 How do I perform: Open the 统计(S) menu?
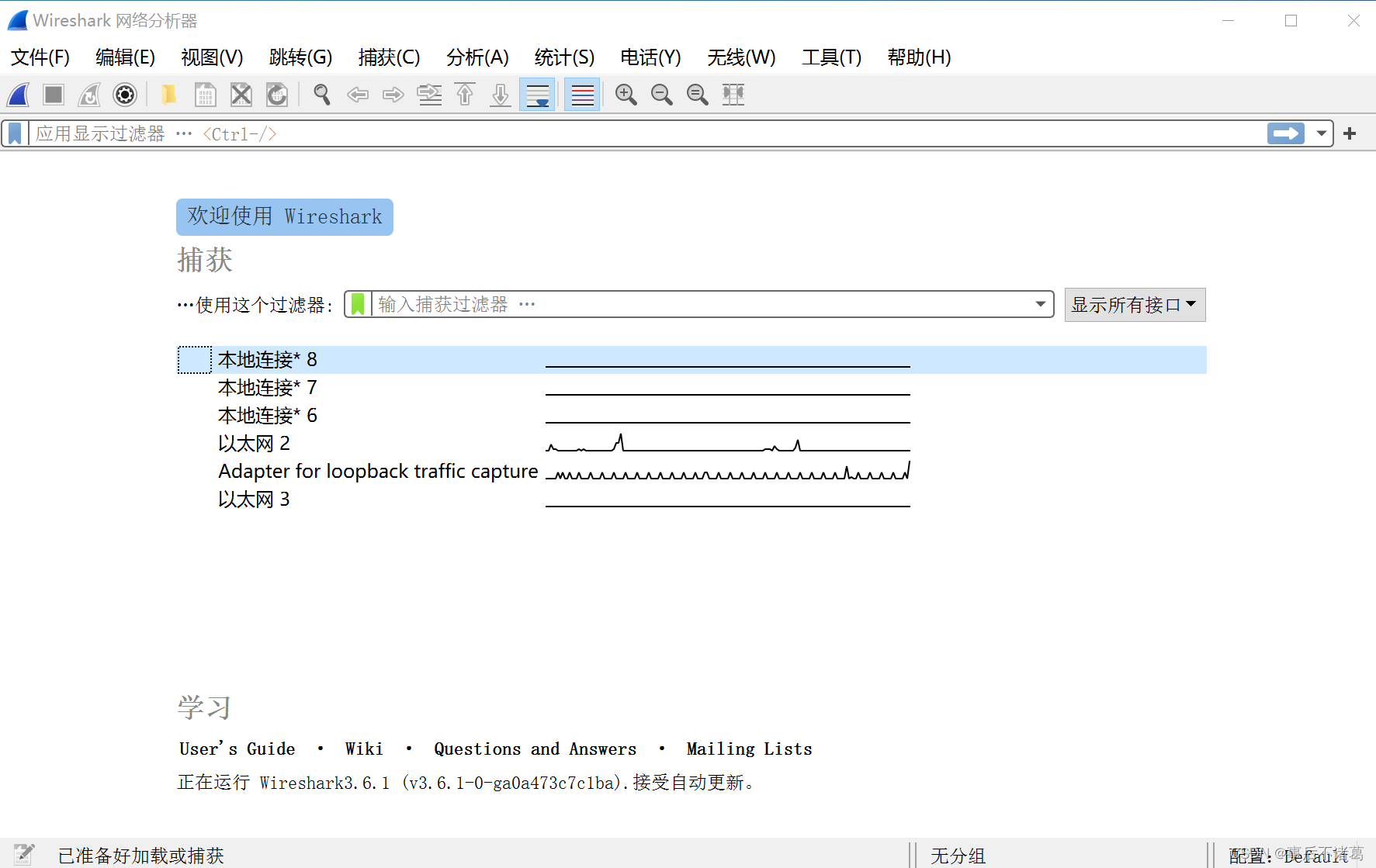tap(564, 57)
